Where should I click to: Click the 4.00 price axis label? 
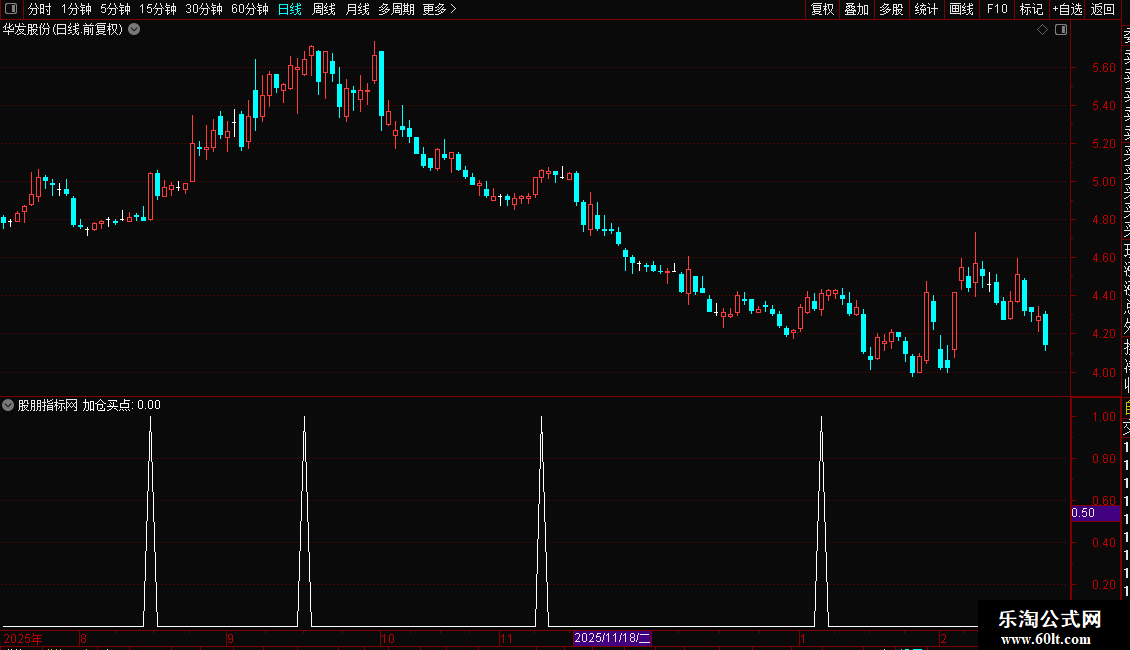(x=1103, y=373)
